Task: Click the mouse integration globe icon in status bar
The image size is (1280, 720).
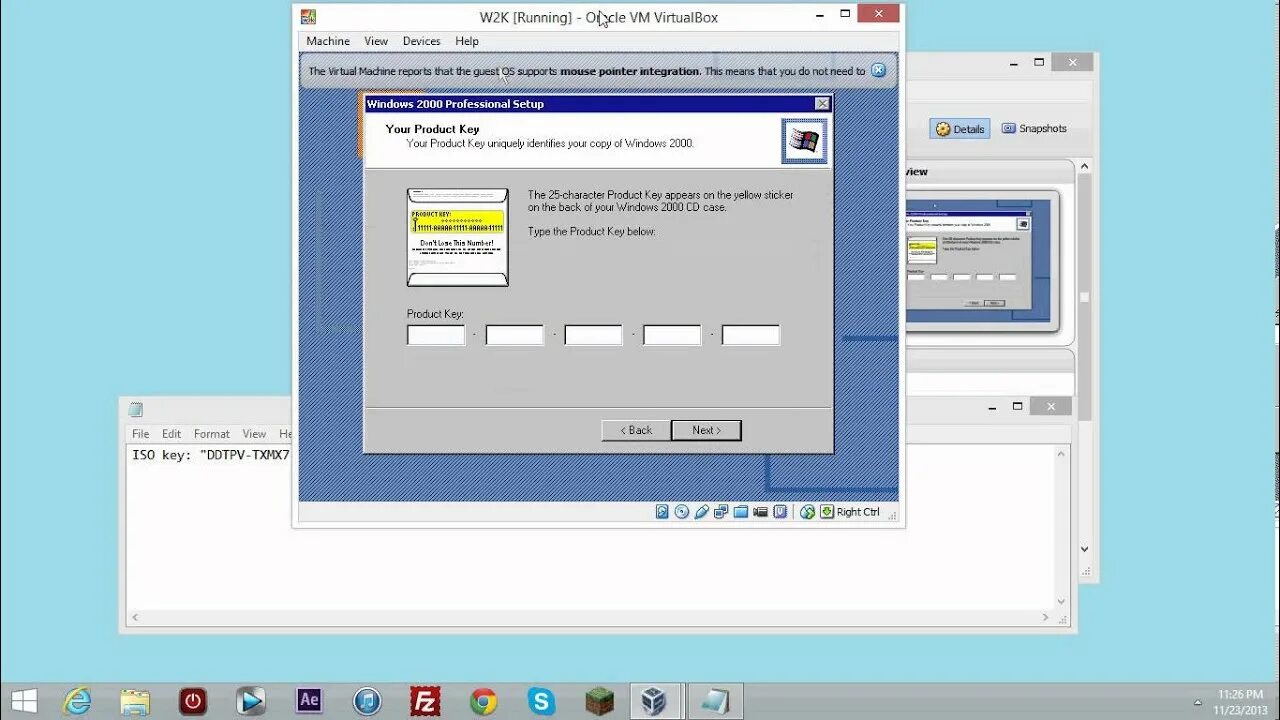Action: click(808, 512)
